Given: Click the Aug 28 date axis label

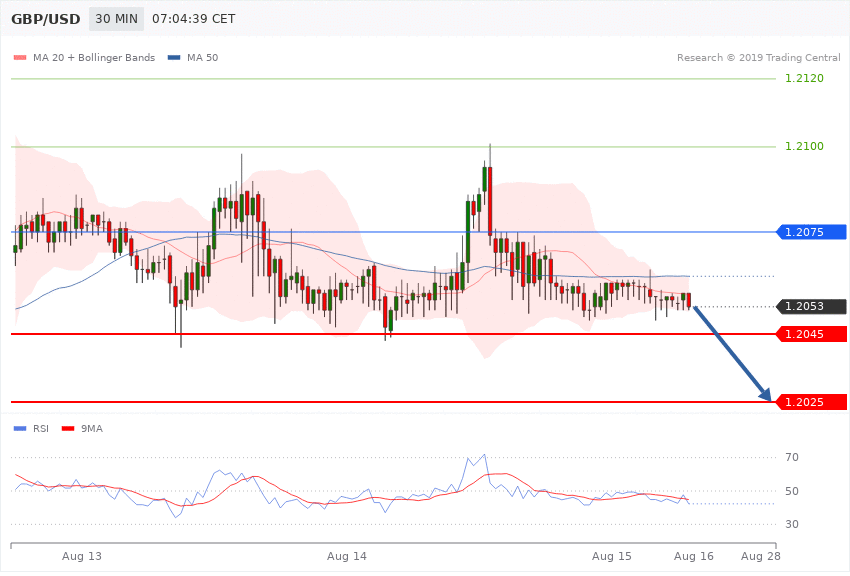Looking at the screenshot, I should [761, 556].
